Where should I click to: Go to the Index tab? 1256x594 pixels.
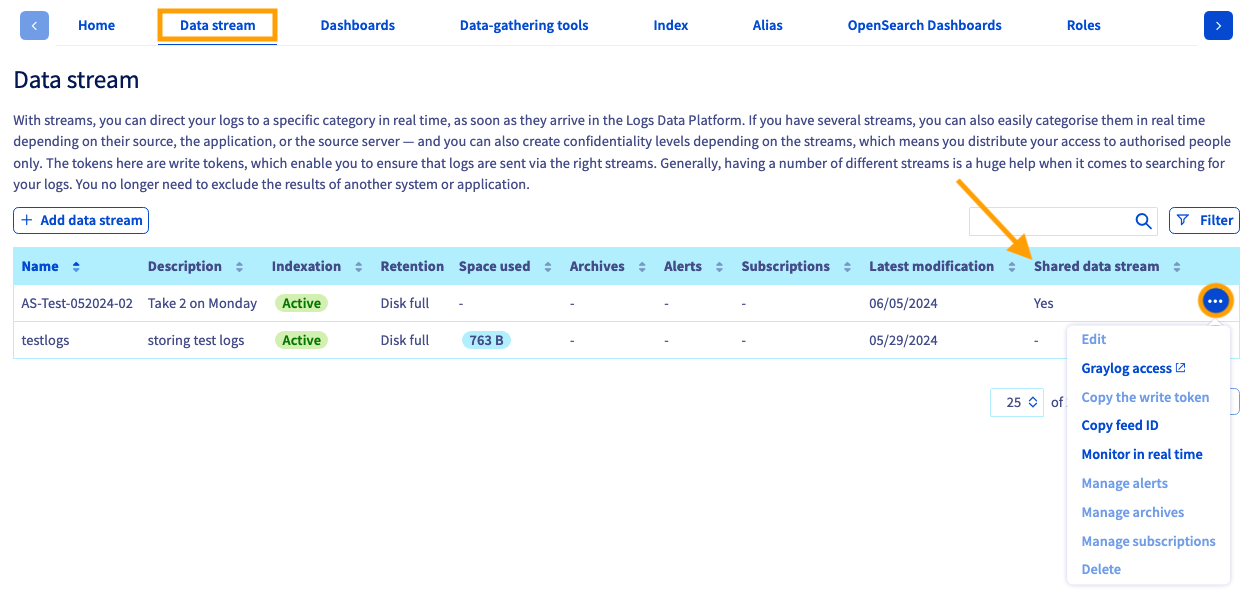670,25
